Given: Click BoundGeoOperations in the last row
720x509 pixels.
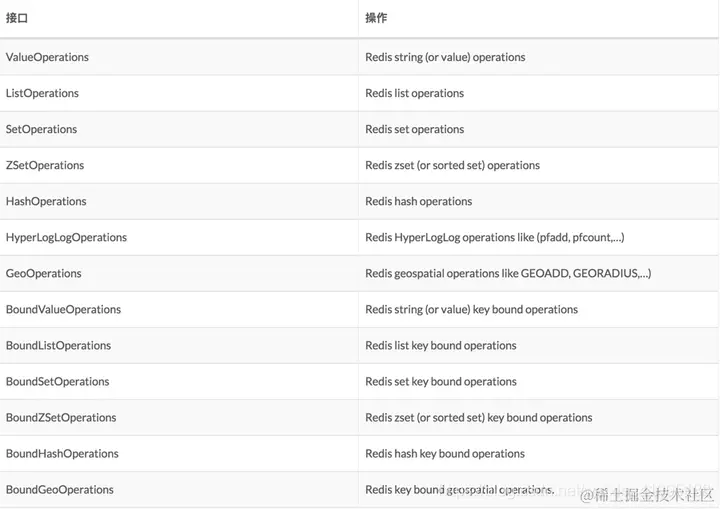Looking at the screenshot, I should click(60, 490).
